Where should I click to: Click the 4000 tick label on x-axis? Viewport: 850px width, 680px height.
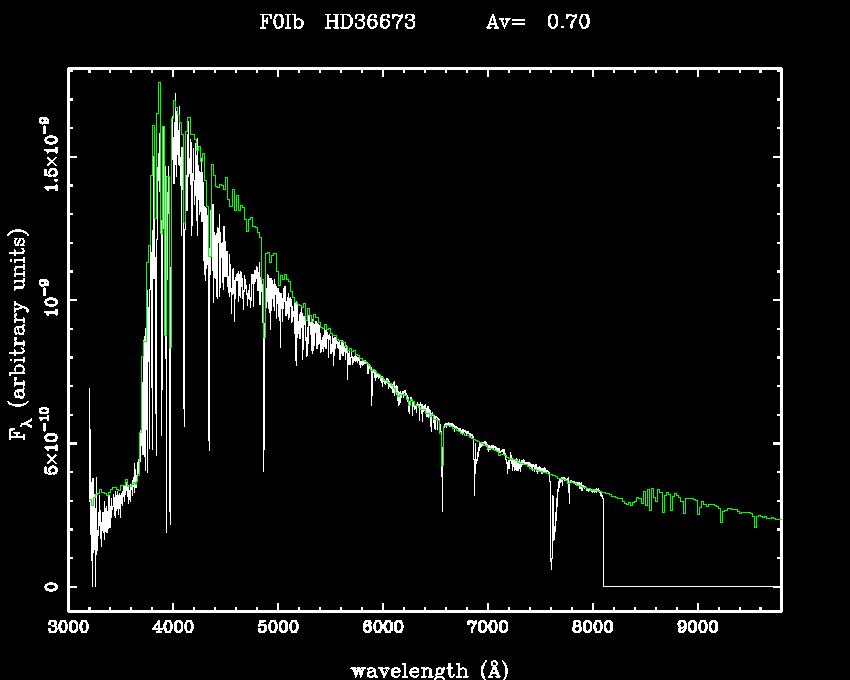(x=173, y=628)
